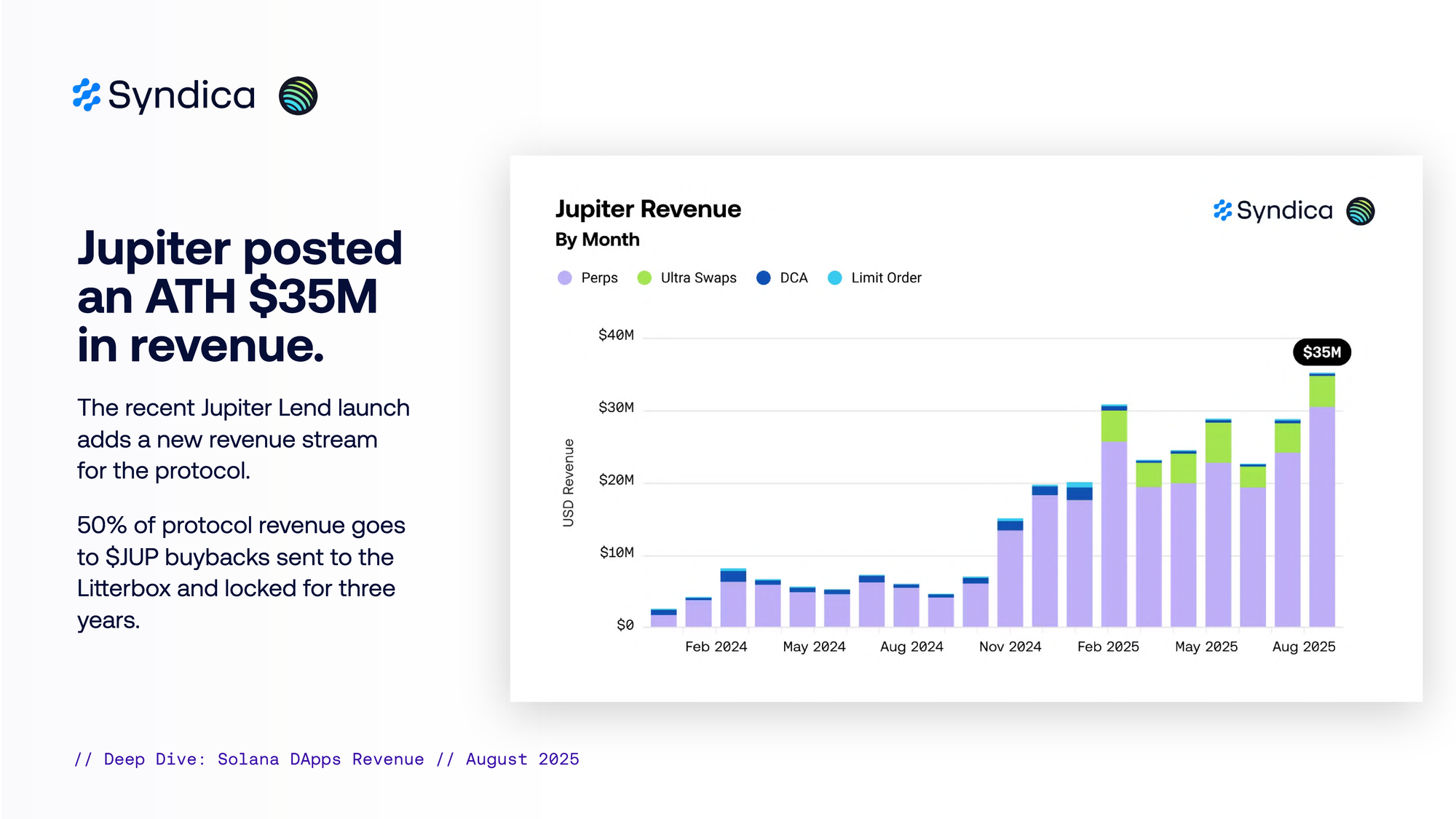This screenshot has width=1456, height=819.
Task: Click the tallest bar's purple Perps segment
Action: [x=1321, y=517]
